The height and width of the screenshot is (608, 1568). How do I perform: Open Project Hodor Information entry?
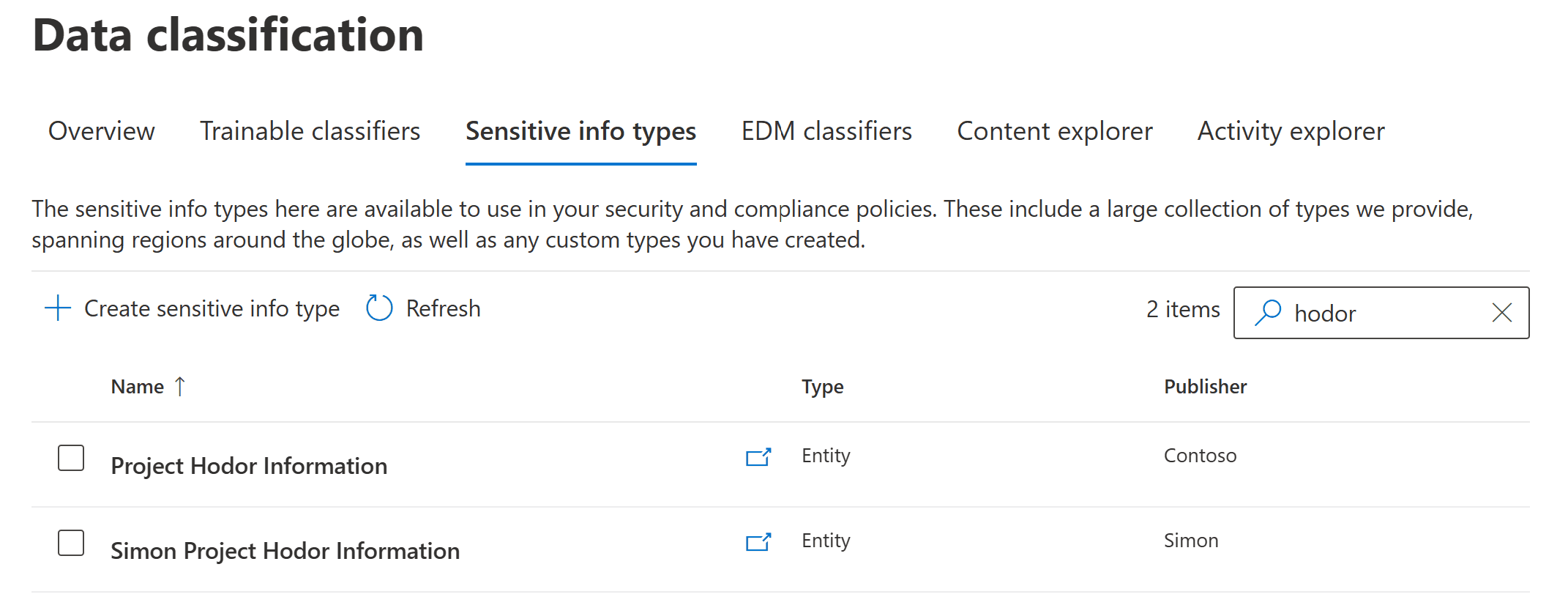(x=250, y=466)
